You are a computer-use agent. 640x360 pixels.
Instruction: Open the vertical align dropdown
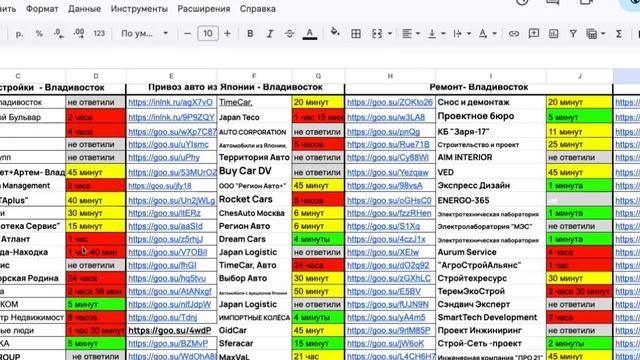coord(436,34)
